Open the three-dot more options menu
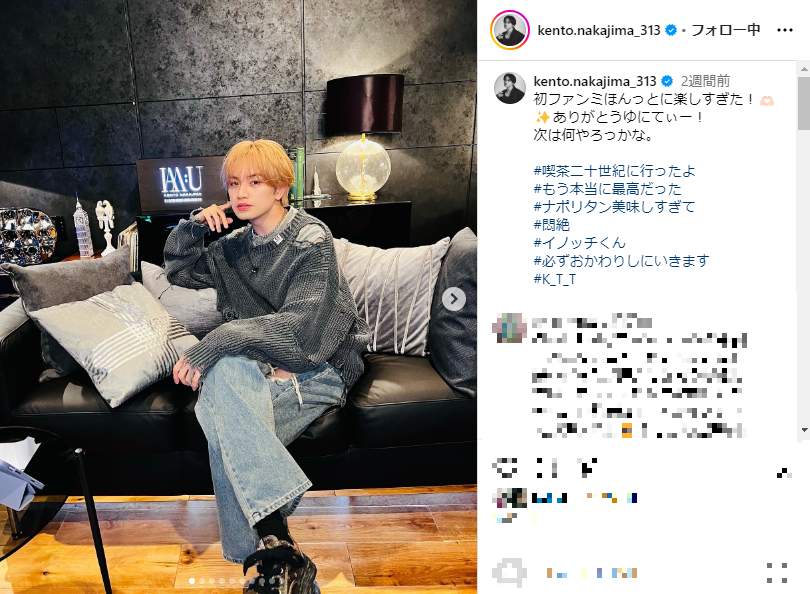Screen dimensions: 810x594 point(784,30)
